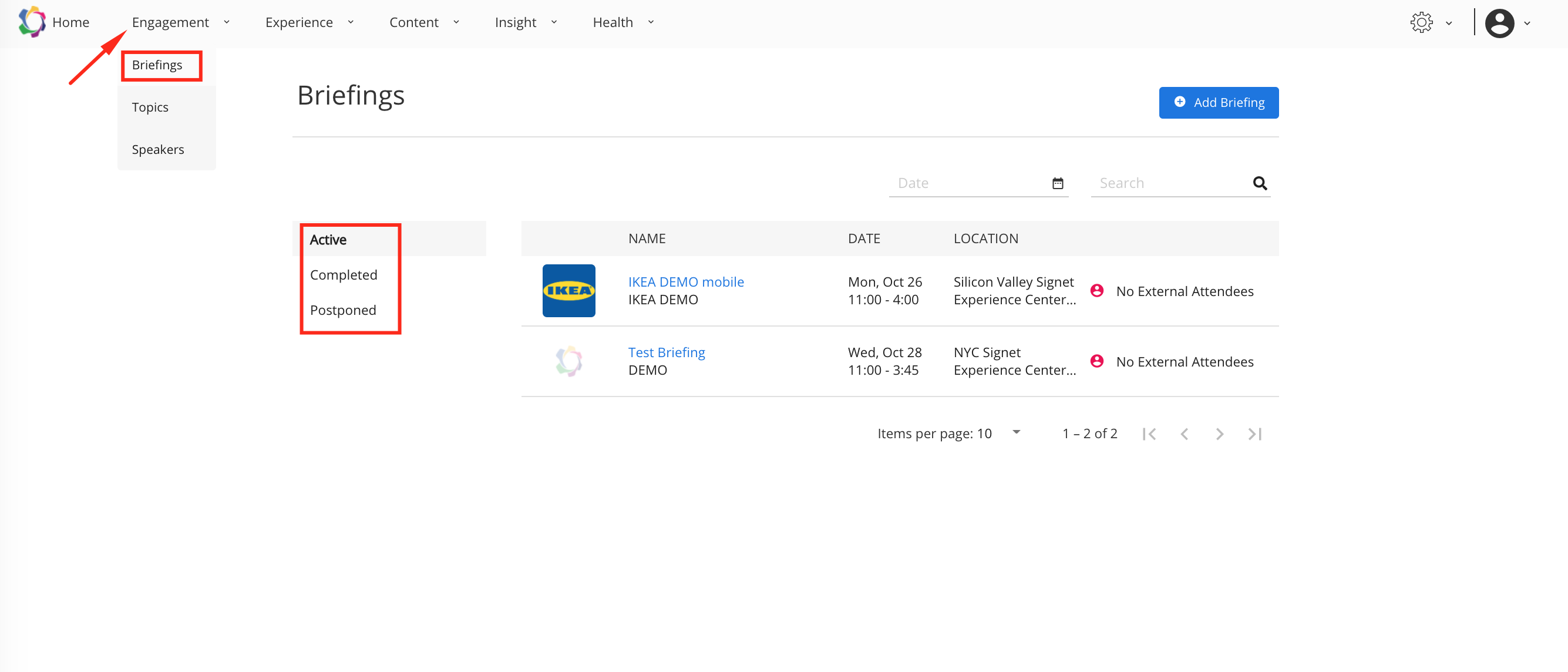Expand the Items per page dropdown

[1016, 433]
